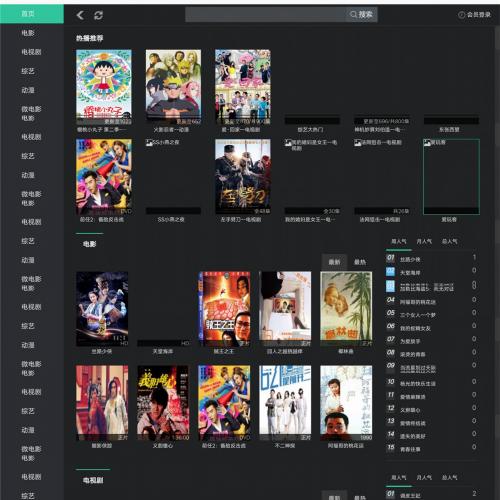The height and width of the screenshot is (500, 500).
Task: Click the 电影 section heading
Action: (89, 244)
